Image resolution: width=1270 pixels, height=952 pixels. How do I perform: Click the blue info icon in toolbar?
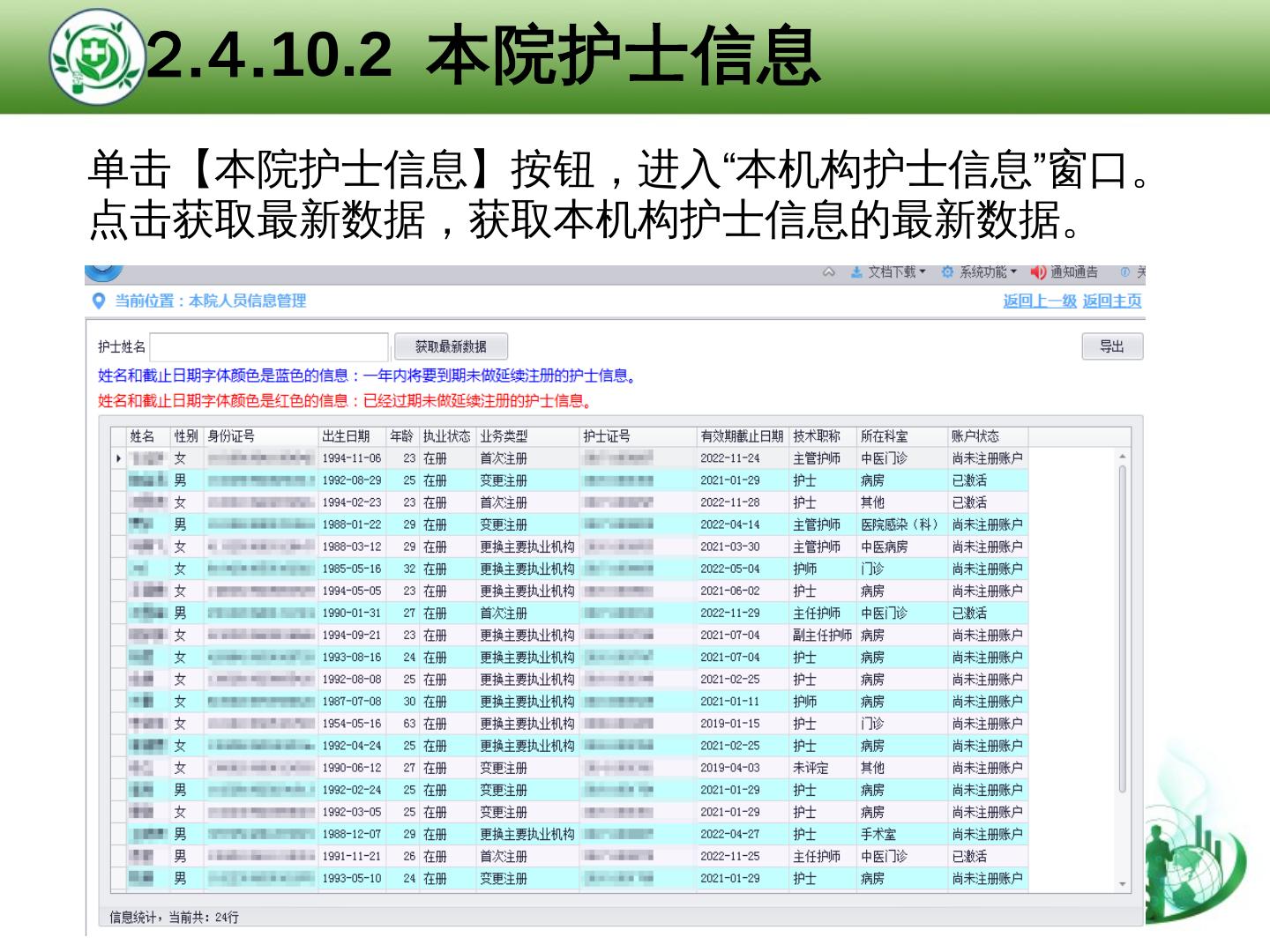coord(1124,272)
